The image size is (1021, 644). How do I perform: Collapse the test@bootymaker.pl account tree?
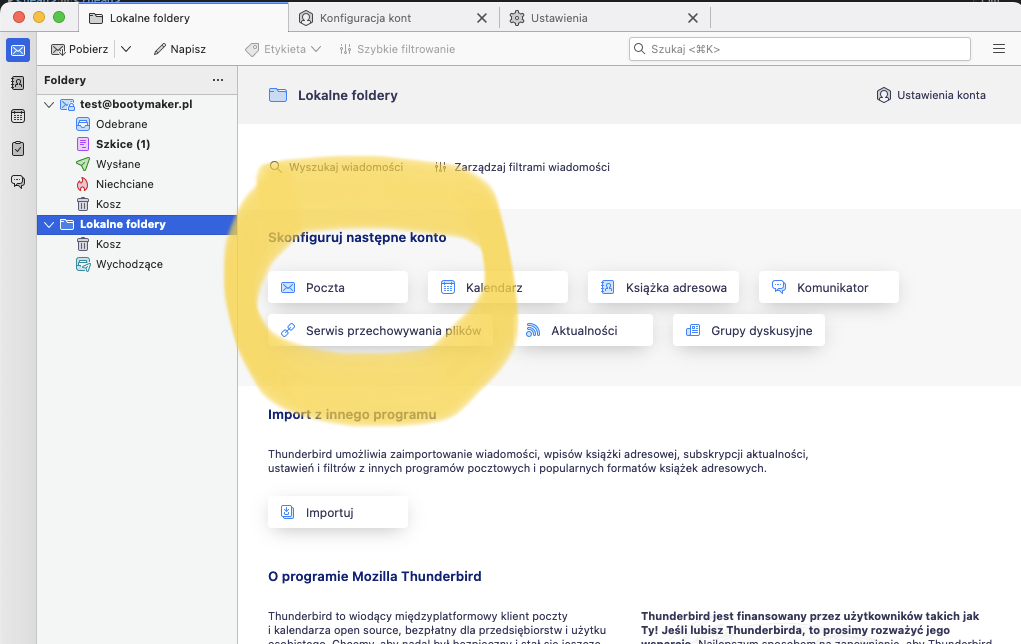49,104
